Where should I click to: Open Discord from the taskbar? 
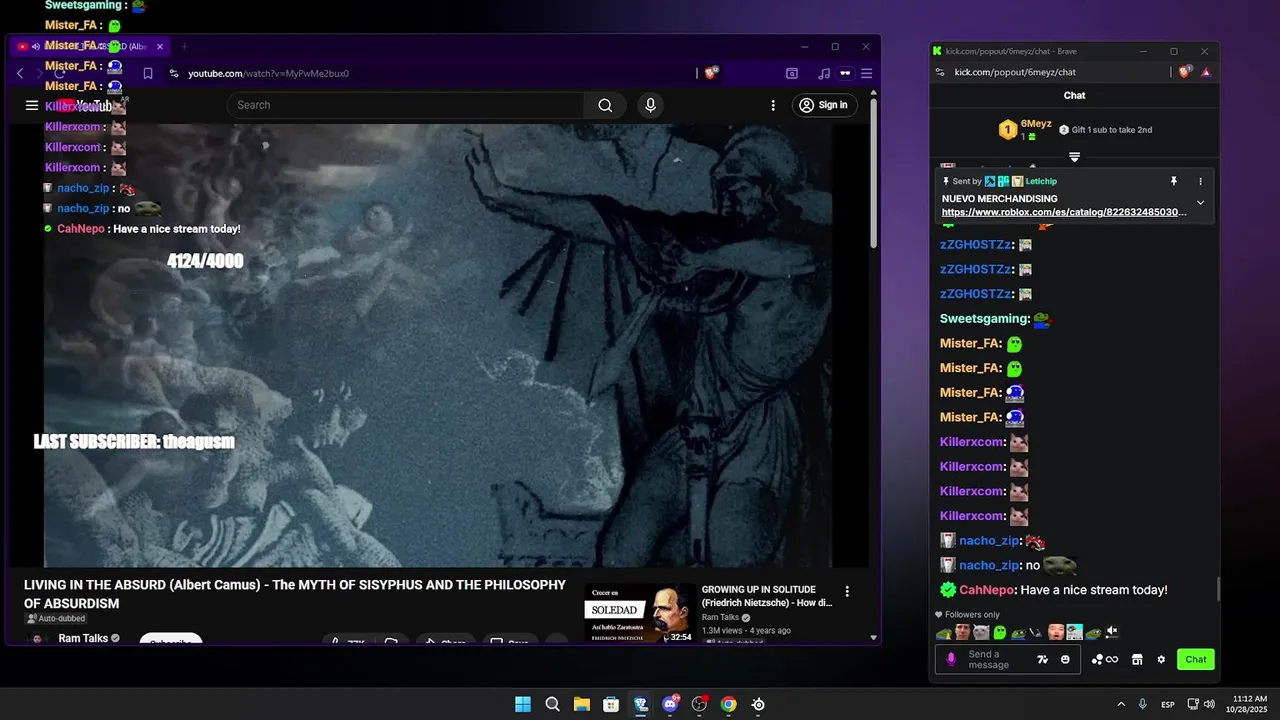point(670,704)
